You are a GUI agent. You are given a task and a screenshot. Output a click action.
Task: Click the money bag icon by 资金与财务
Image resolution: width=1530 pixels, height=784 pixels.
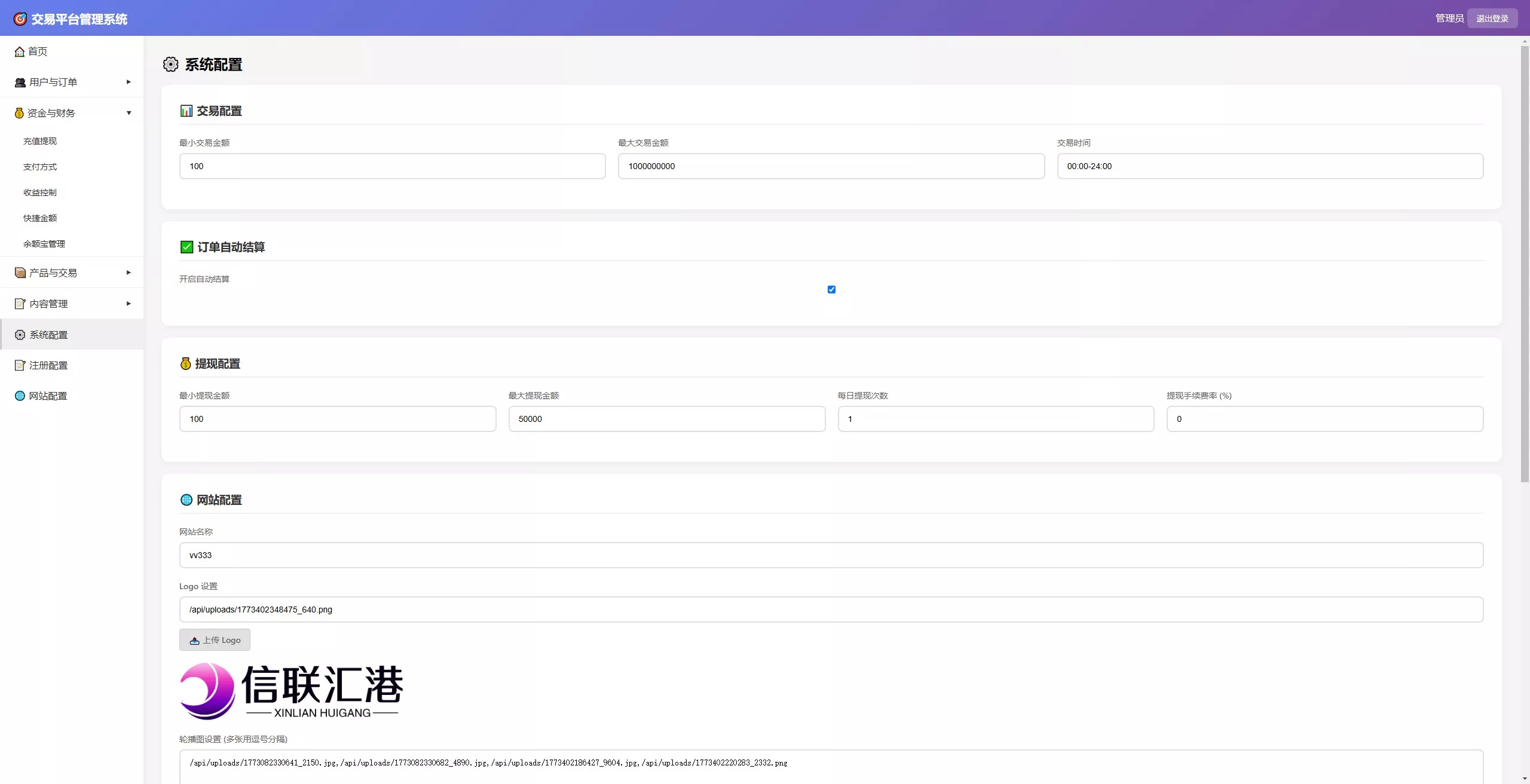pos(19,113)
